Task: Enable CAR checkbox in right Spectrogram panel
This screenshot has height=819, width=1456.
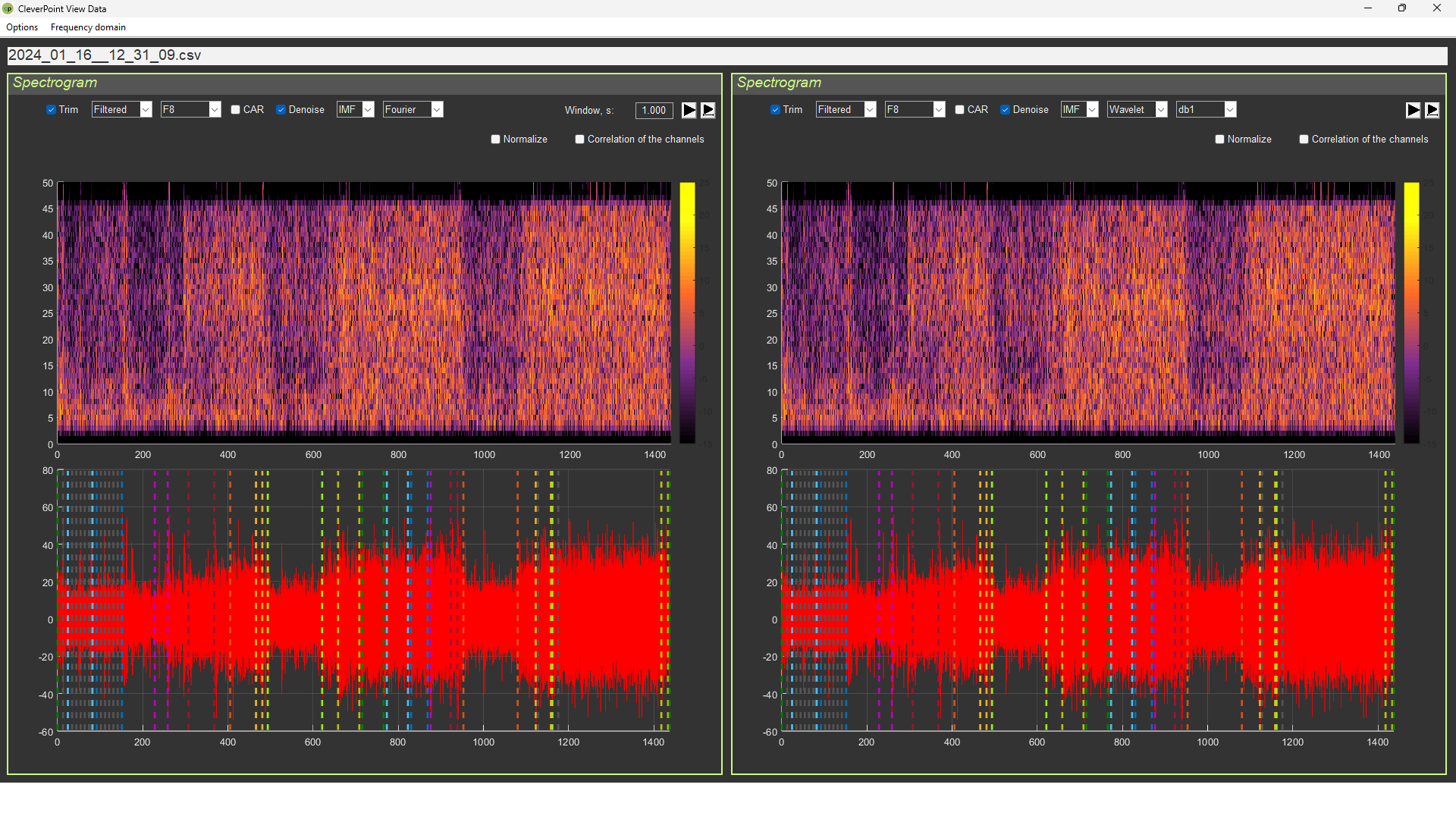Action: pos(959,110)
